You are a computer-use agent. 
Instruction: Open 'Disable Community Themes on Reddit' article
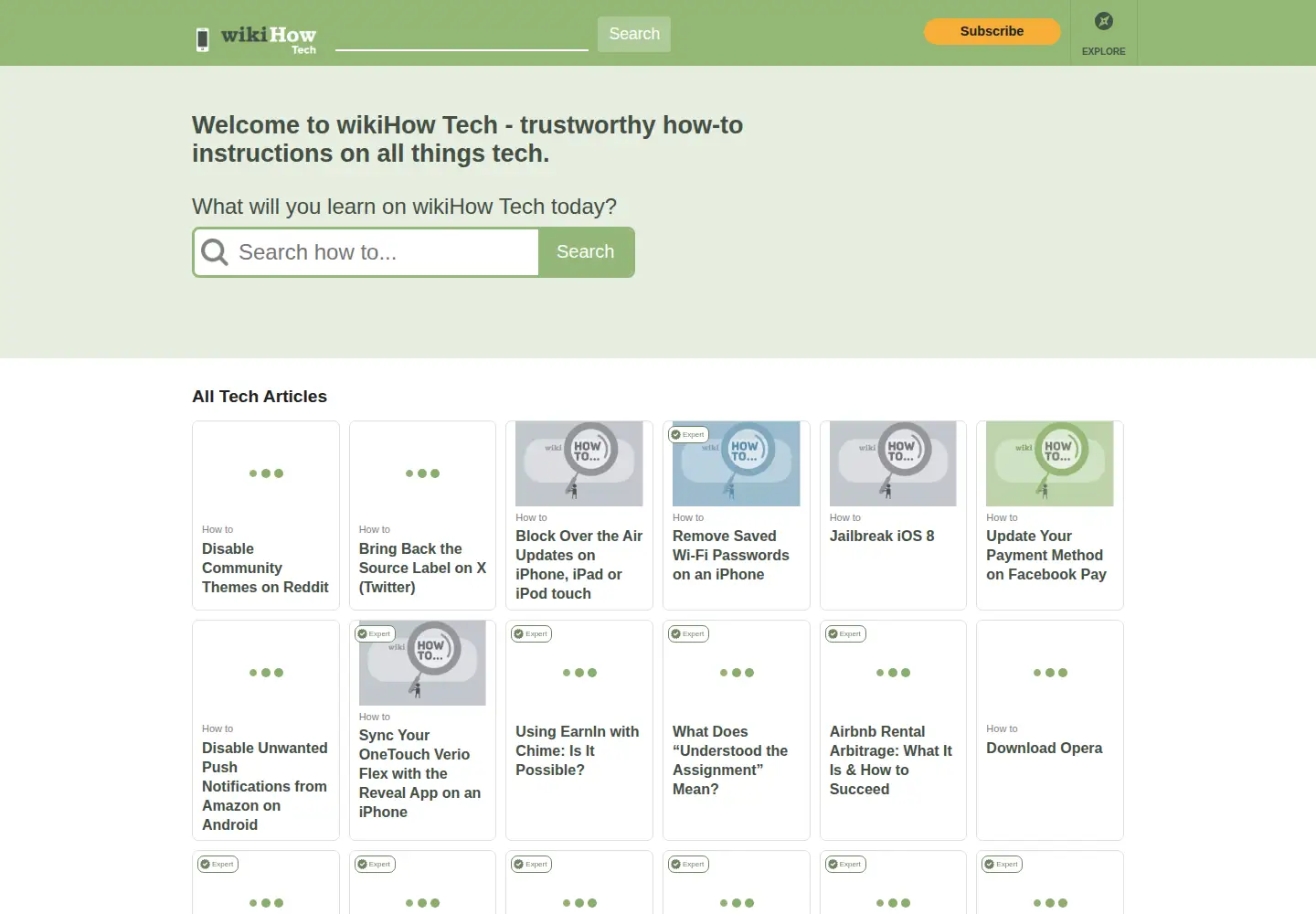click(265, 568)
